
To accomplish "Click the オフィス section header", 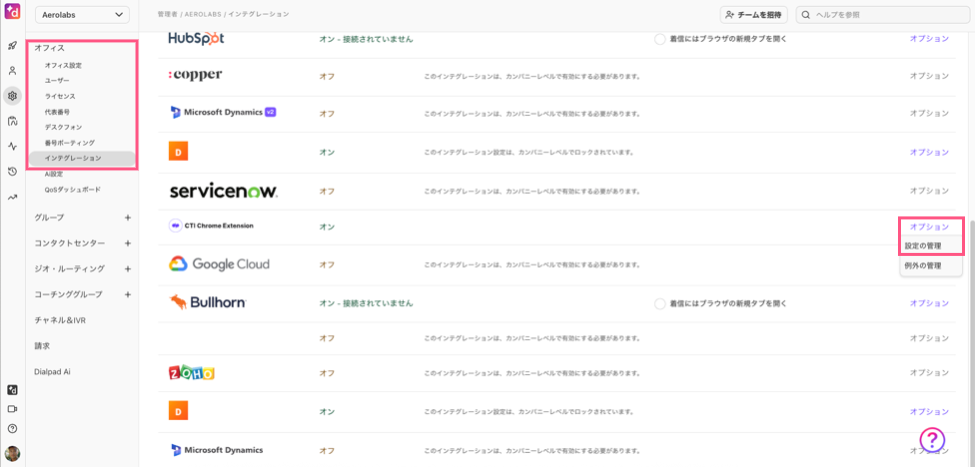I will coord(49,48).
